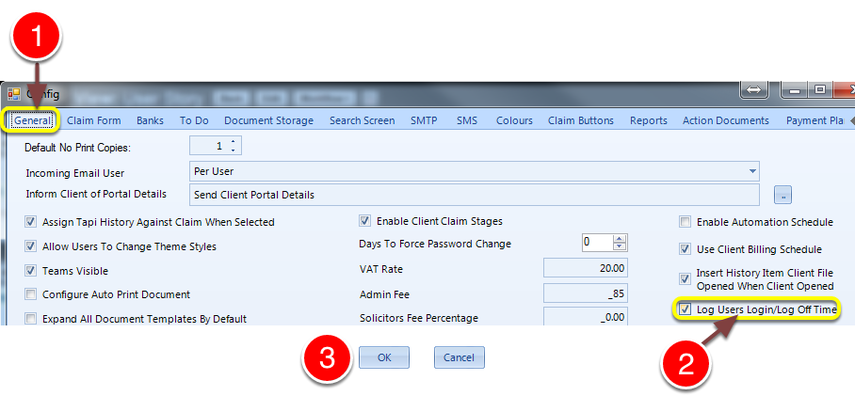Screen dimensions: 855x396
Task: Switch to the Reports tab
Action: 648,121
